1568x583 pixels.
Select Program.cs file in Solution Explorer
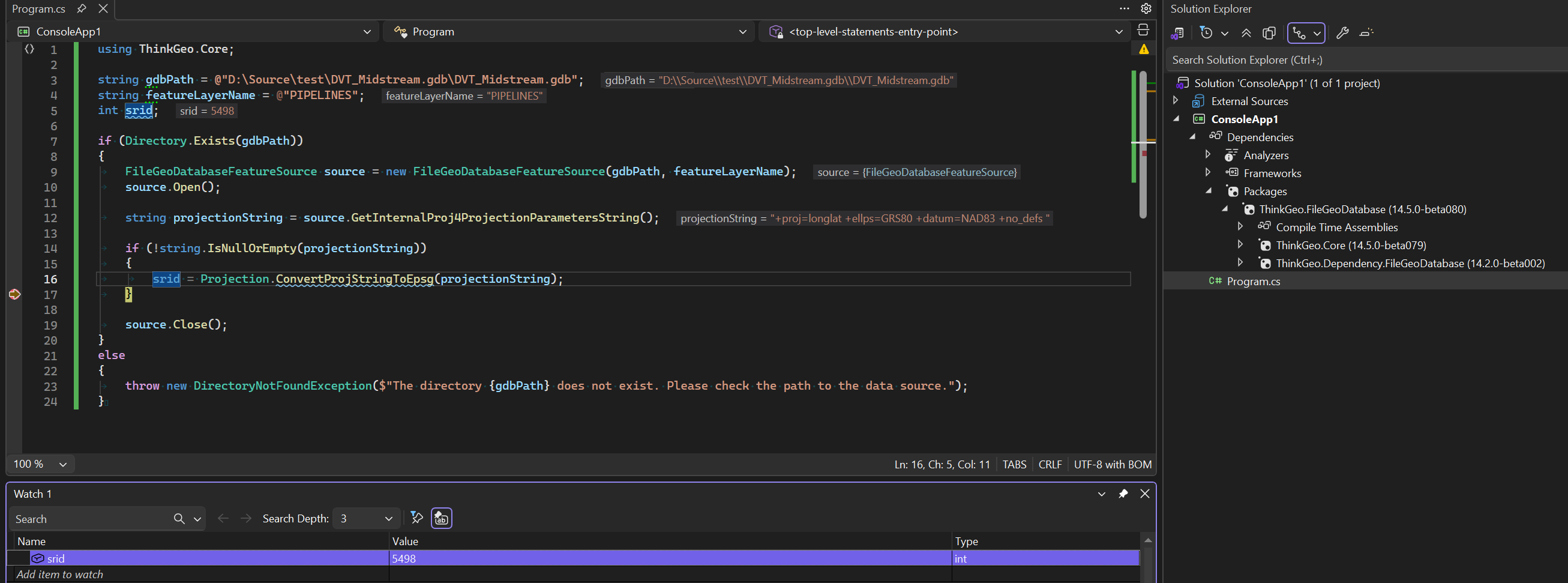click(1253, 282)
